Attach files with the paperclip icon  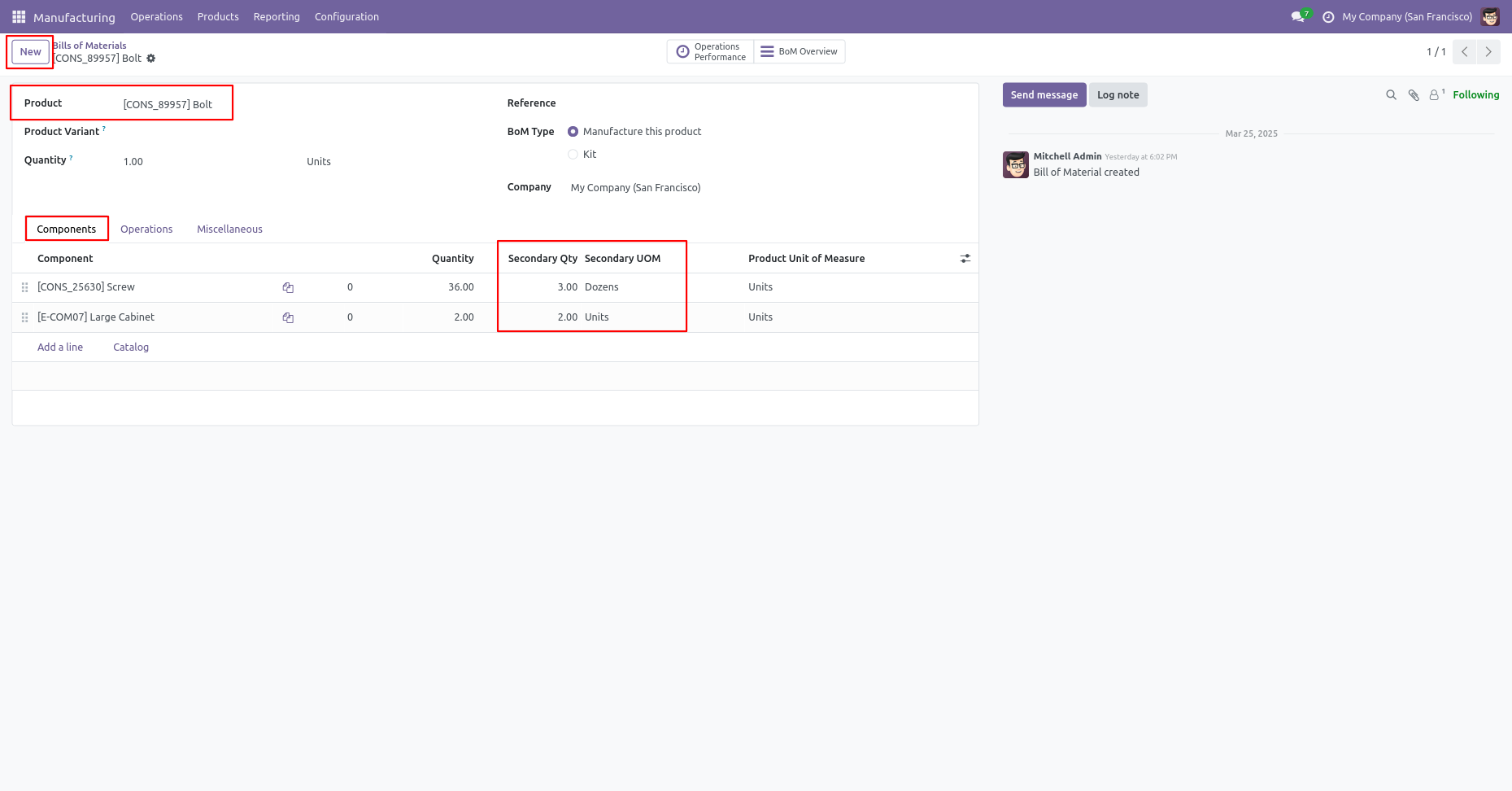(x=1414, y=95)
